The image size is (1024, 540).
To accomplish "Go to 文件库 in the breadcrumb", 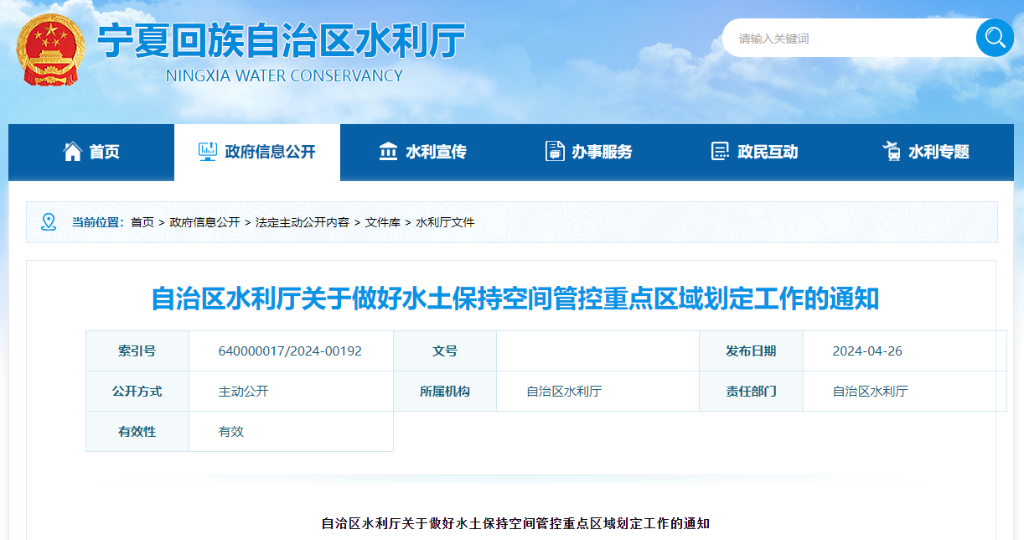I will tap(383, 222).
